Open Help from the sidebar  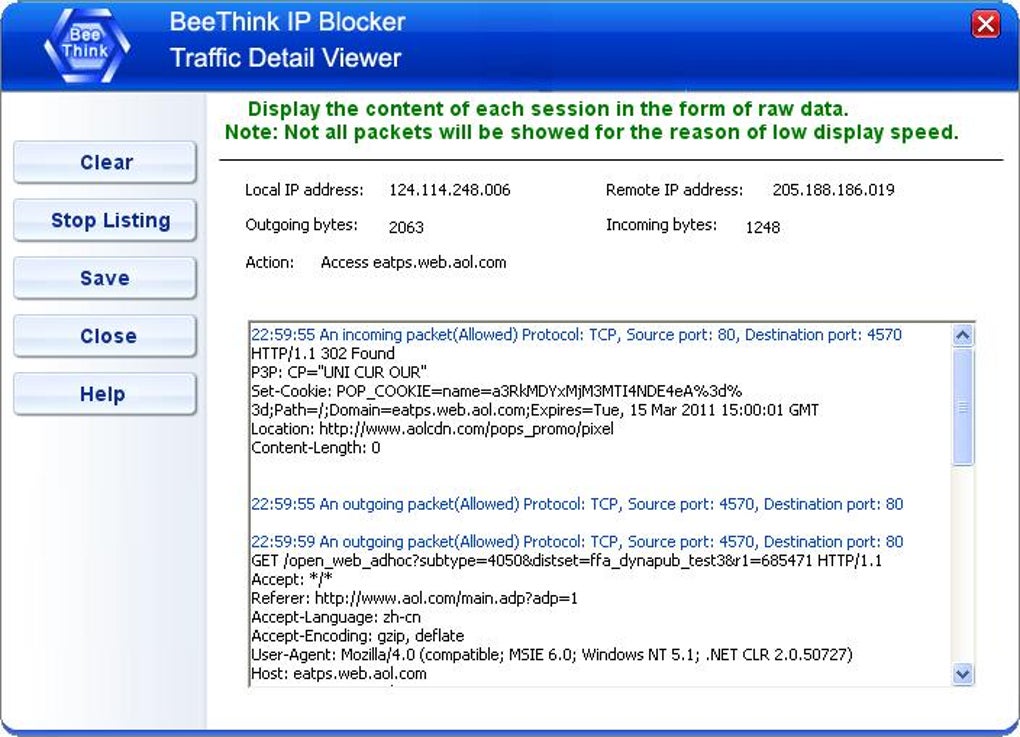(105, 394)
